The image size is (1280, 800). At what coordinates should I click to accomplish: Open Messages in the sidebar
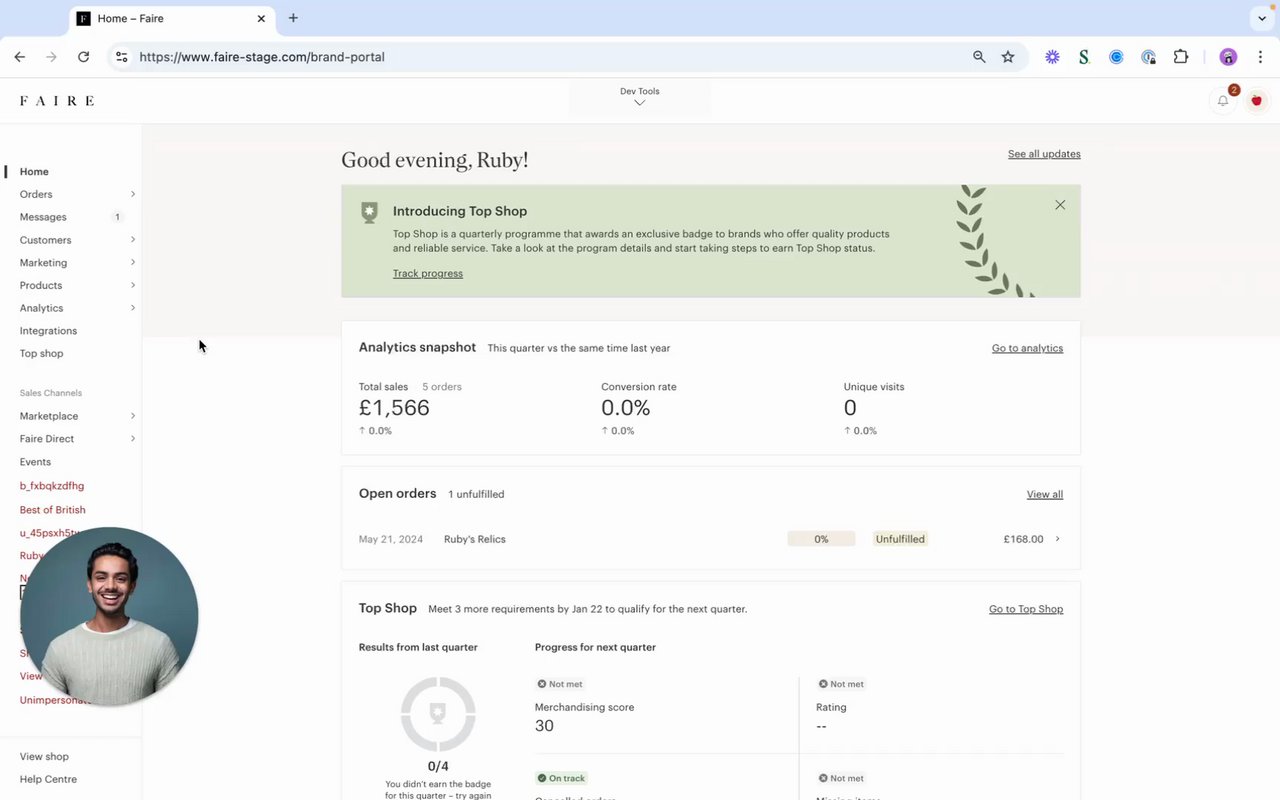pyautogui.click(x=43, y=217)
